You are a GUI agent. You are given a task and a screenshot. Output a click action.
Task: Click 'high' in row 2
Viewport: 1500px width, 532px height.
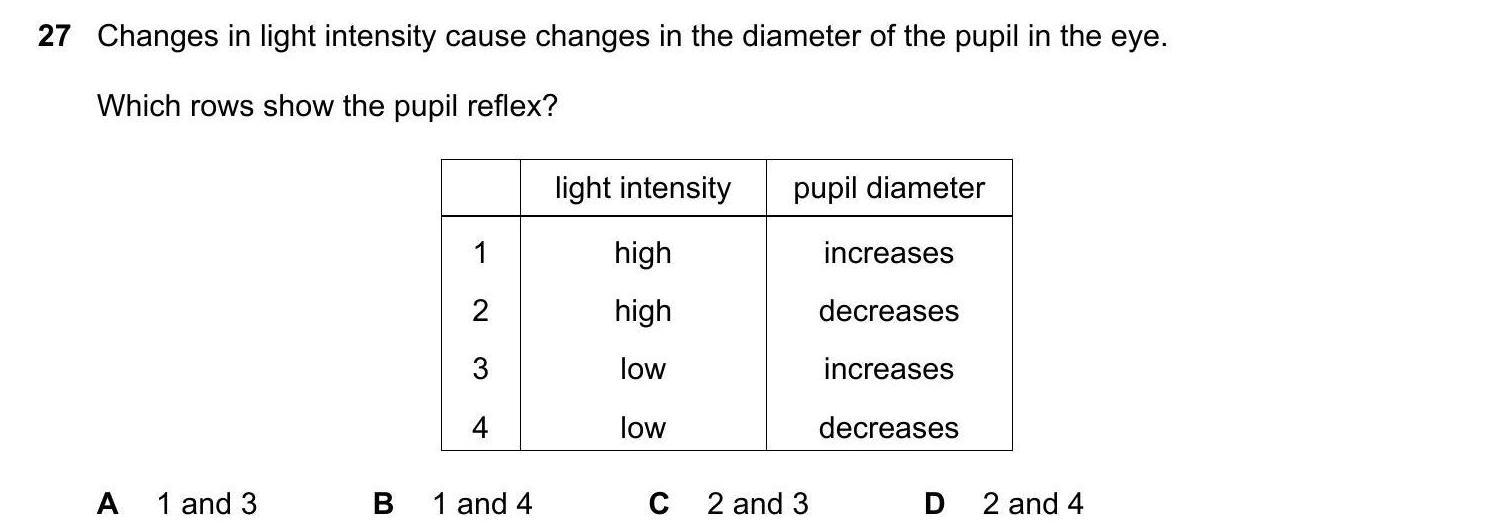[642, 311]
